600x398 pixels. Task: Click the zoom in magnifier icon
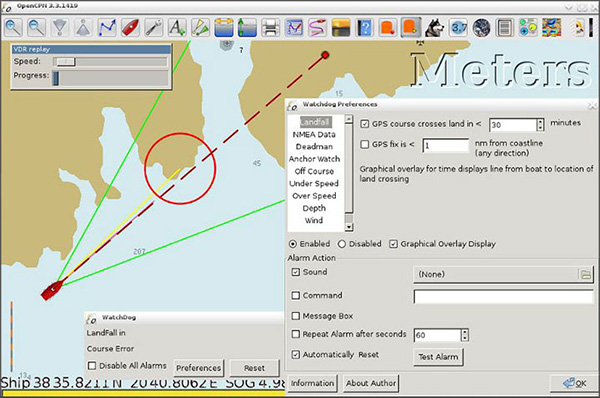(x=13, y=28)
